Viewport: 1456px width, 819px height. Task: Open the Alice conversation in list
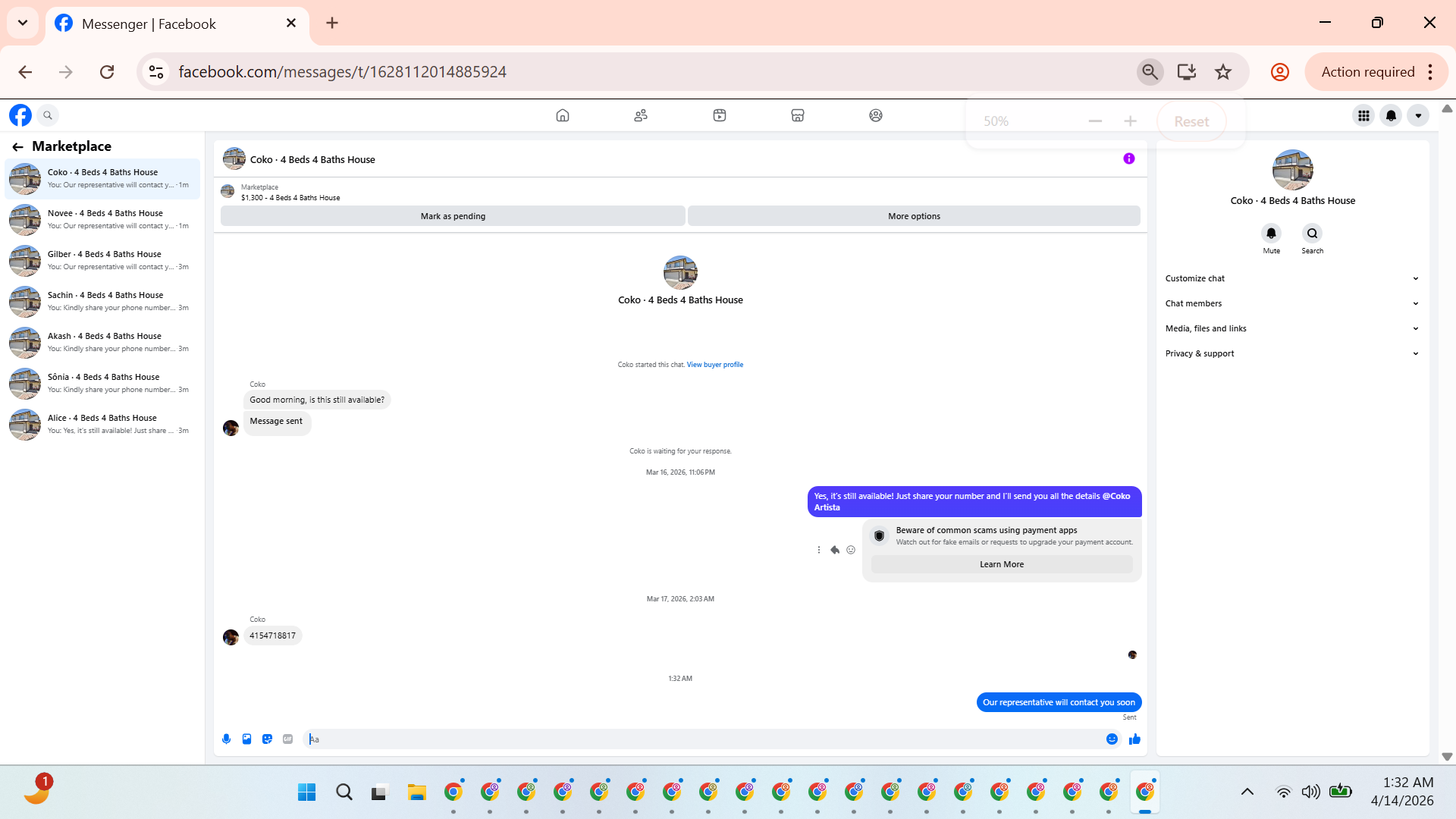102,424
